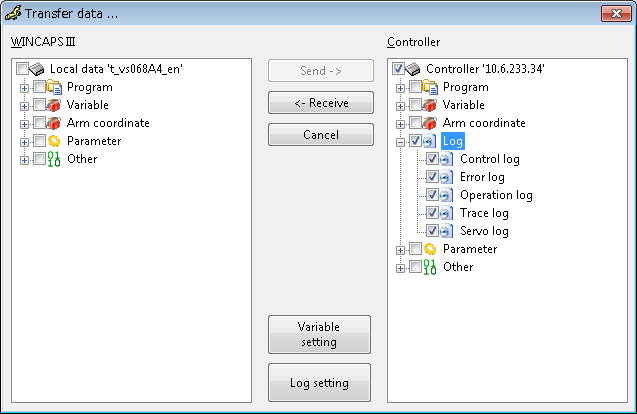The image size is (637, 414).
Task: Select the Operation log tree item
Action: (x=495, y=195)
